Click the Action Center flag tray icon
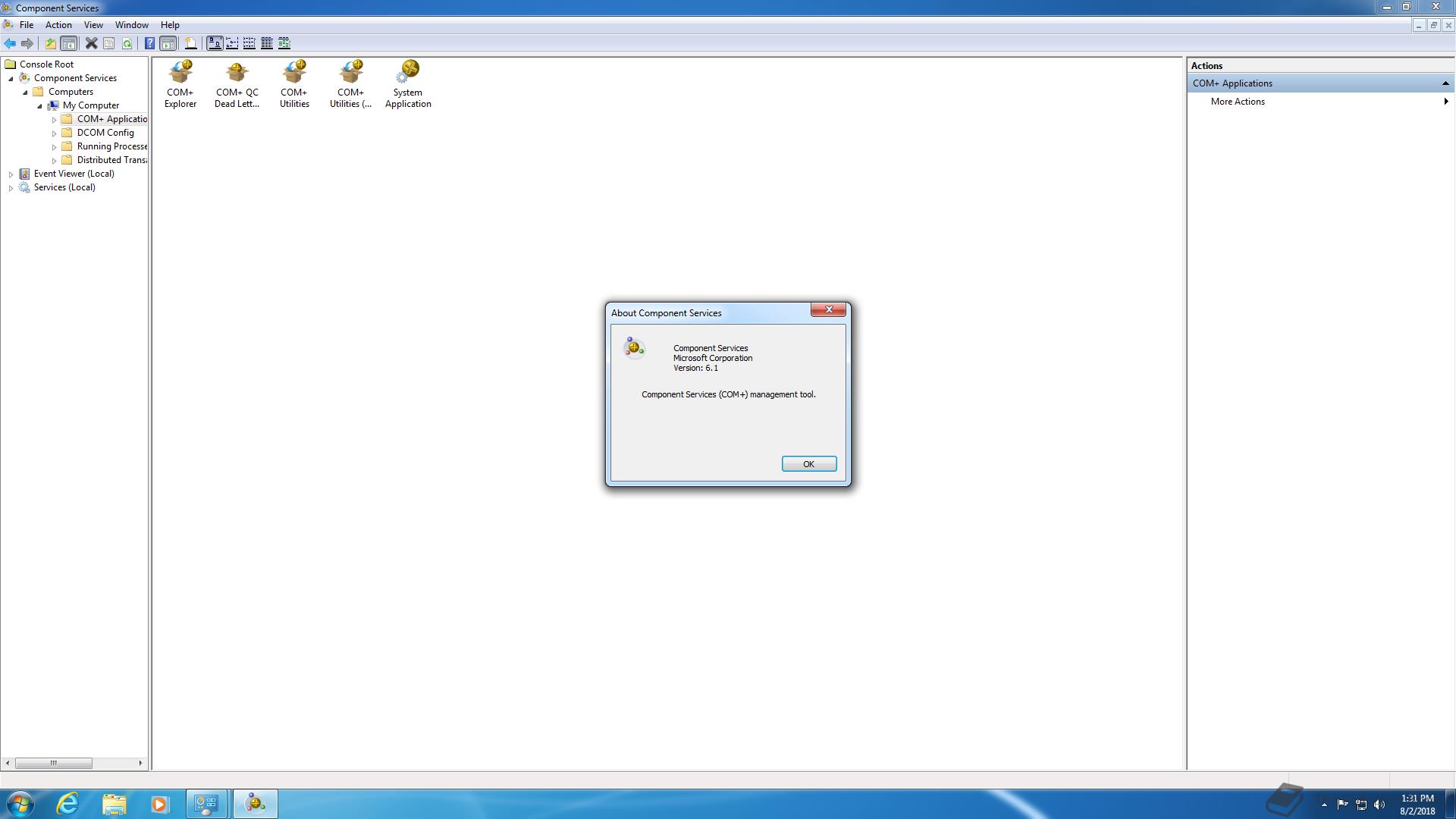1456x819 pixels. (1343, 805)
